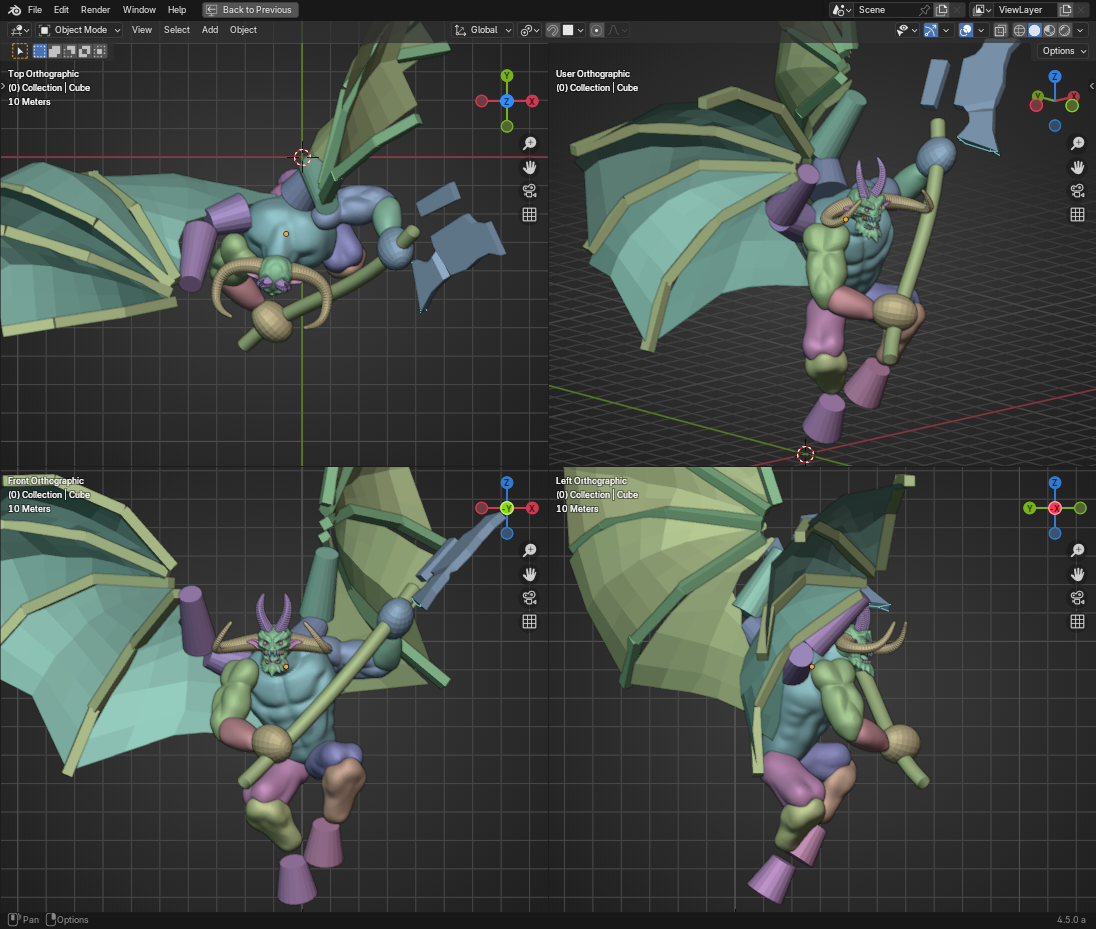Click grid projection icon in Front Orthographic viewport
The height and width of the screenshot is (929, 1096).
[530, 621]
